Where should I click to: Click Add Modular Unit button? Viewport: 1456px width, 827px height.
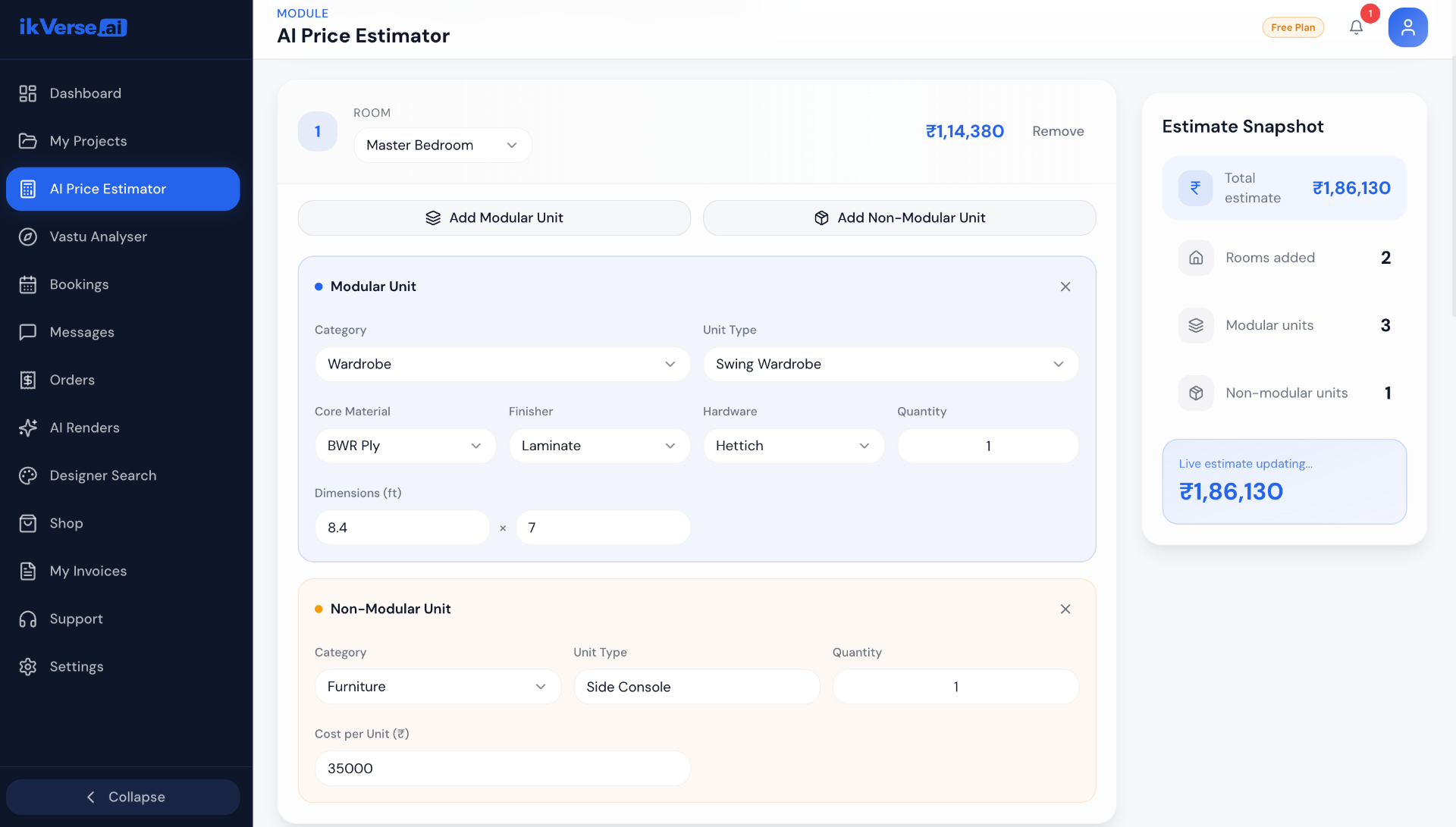(494, 218)
